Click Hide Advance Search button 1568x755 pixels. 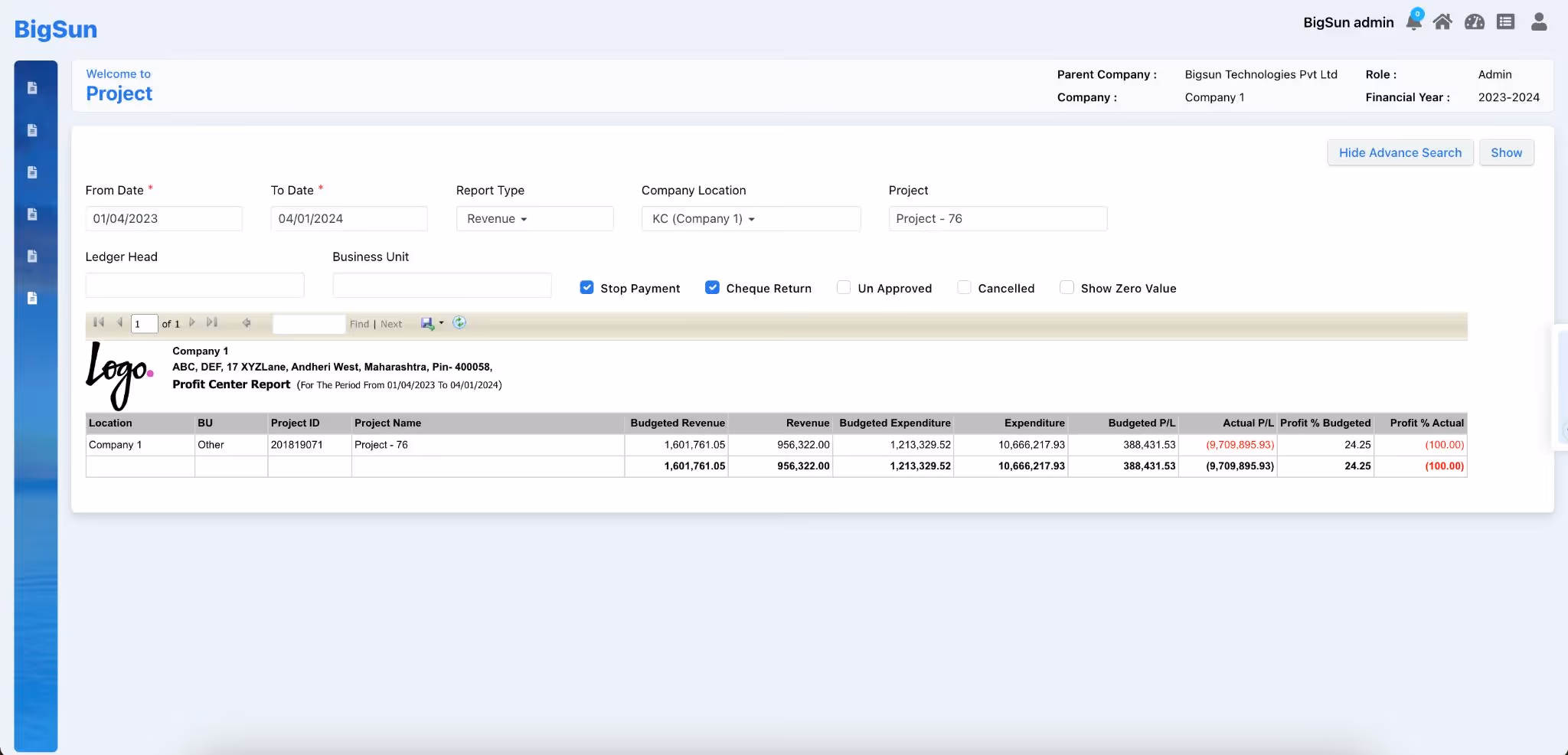(1400, 152)
